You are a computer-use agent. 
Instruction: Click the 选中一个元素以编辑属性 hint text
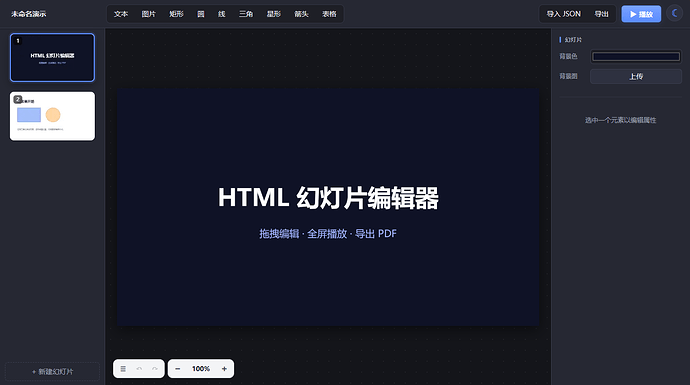tap(620, 120)
